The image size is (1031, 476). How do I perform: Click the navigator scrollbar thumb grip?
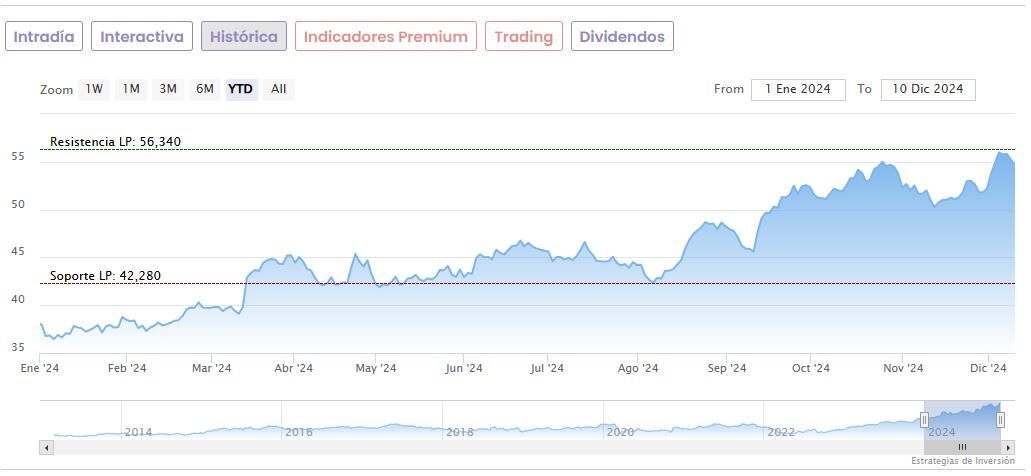coord(962,447)
